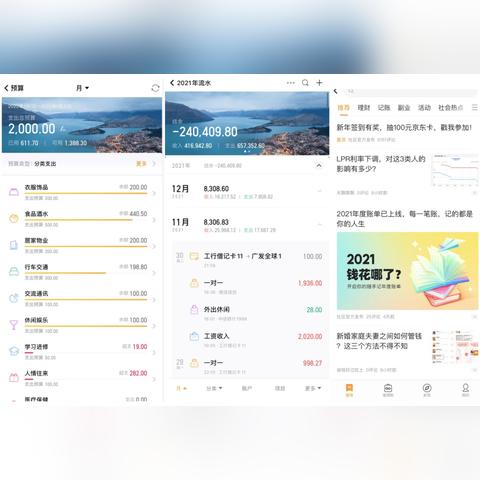Open search in 2021年流水 header

pyautogui.click(x=305, y=83)
